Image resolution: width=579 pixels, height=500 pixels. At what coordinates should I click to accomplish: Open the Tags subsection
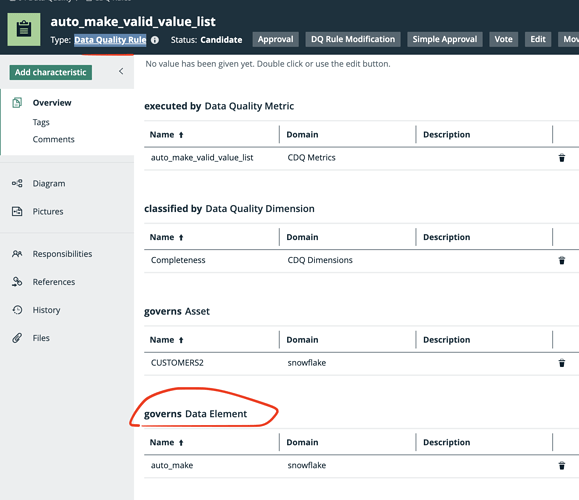(x=41, y=122)
